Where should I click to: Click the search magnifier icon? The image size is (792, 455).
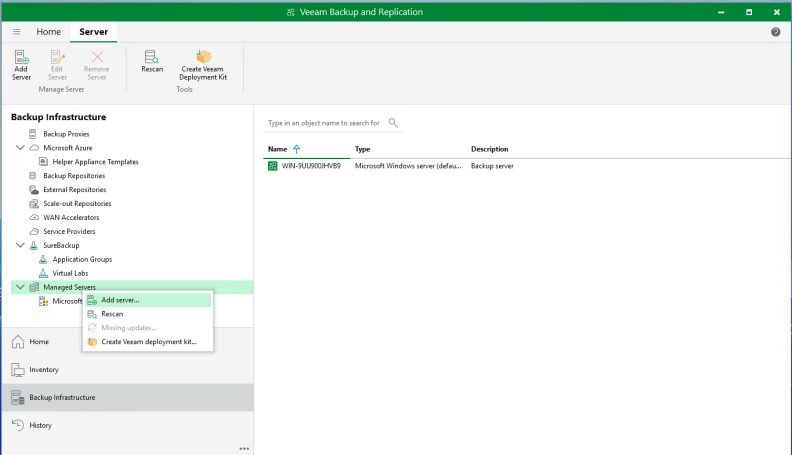click(x=393, y=123)
